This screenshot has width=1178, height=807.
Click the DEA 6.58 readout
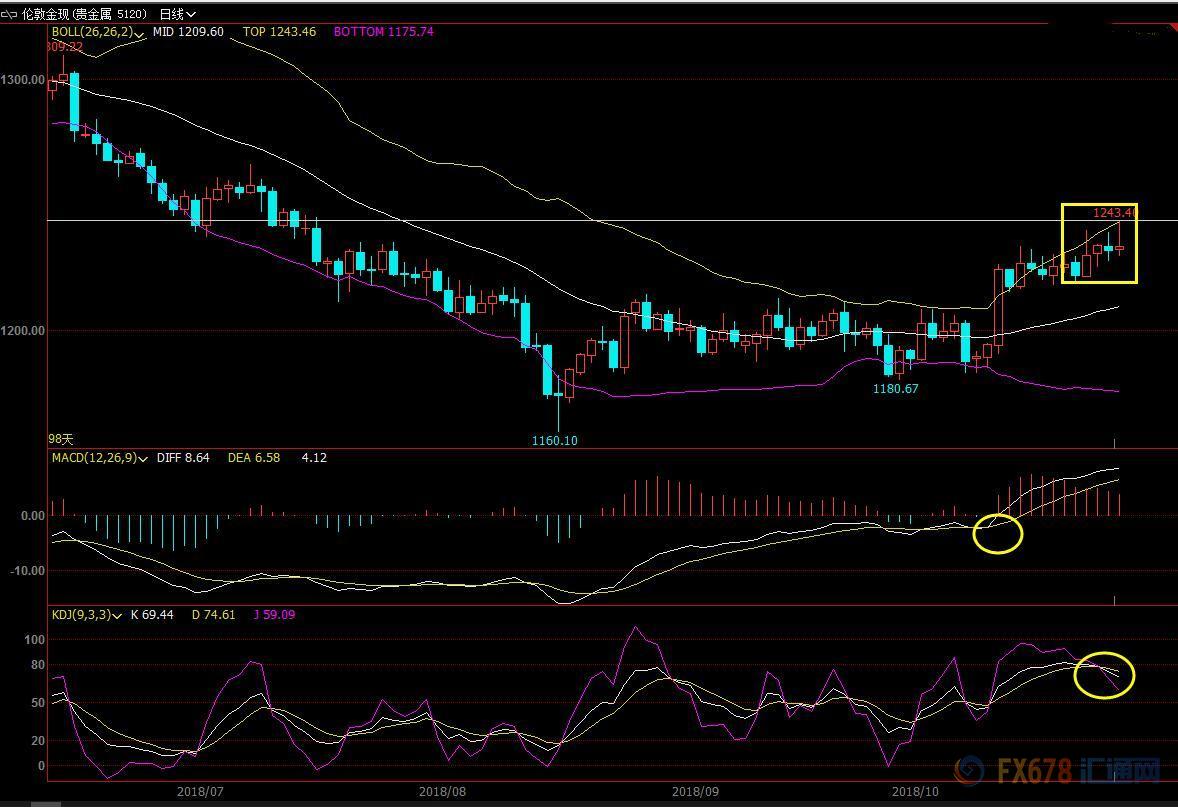pos(253,458)
